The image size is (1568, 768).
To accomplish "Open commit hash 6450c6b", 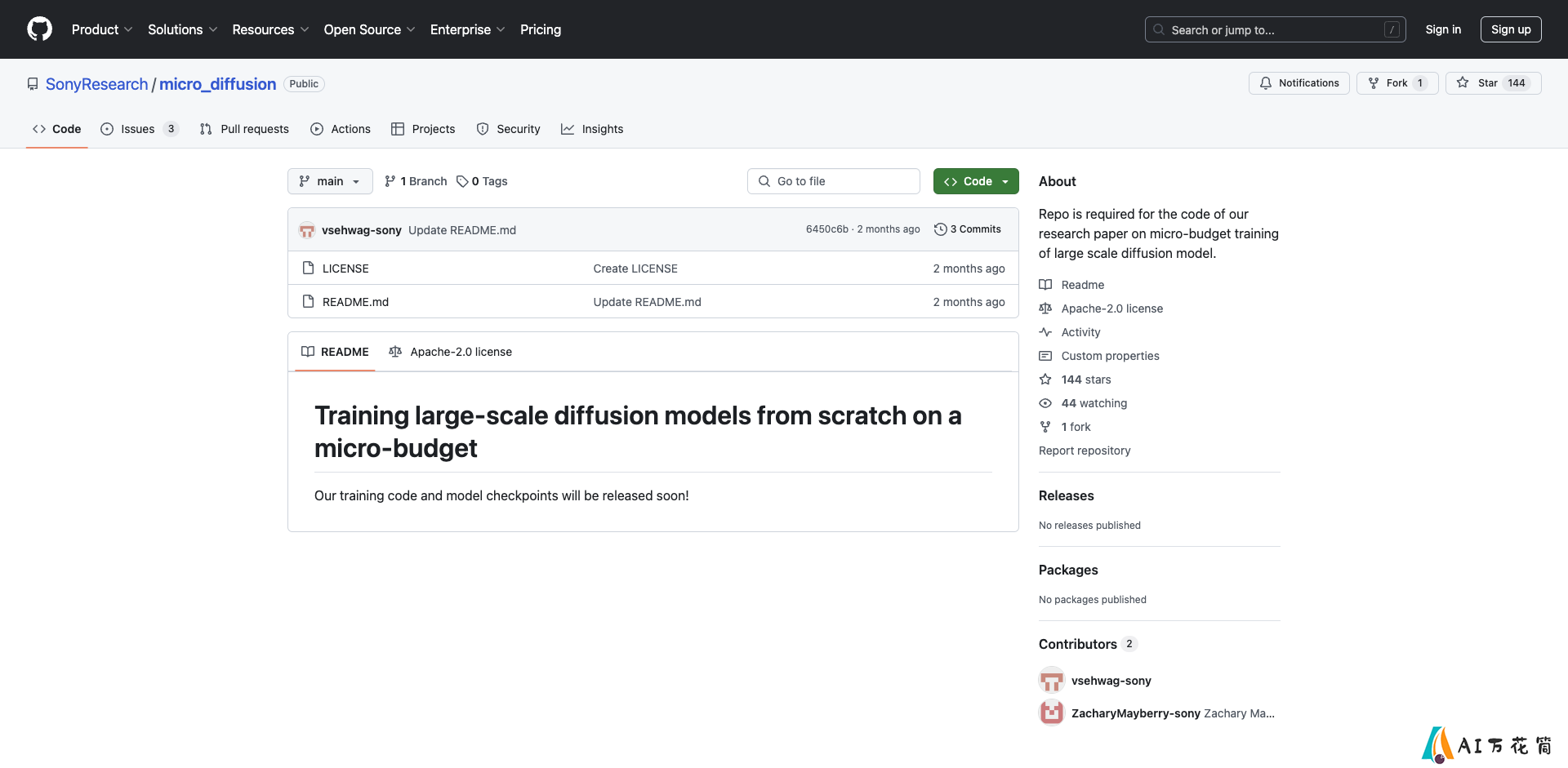I will tap(826, 229).
